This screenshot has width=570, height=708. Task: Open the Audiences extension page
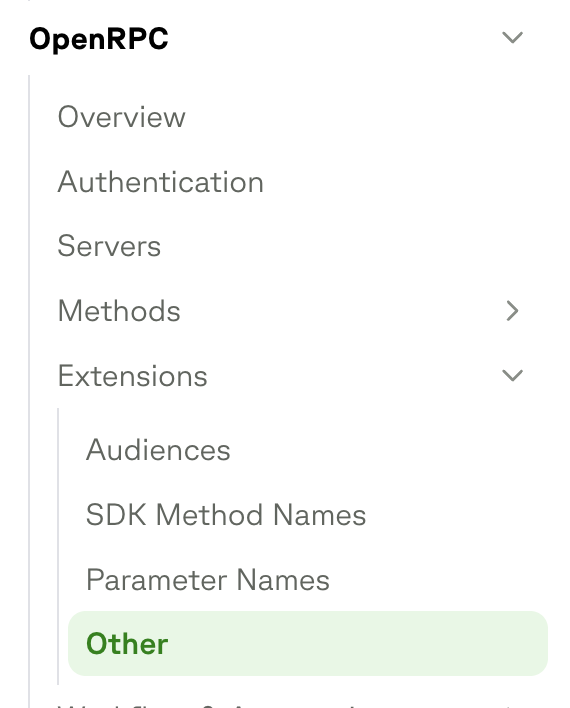click(x=159, y=450)
